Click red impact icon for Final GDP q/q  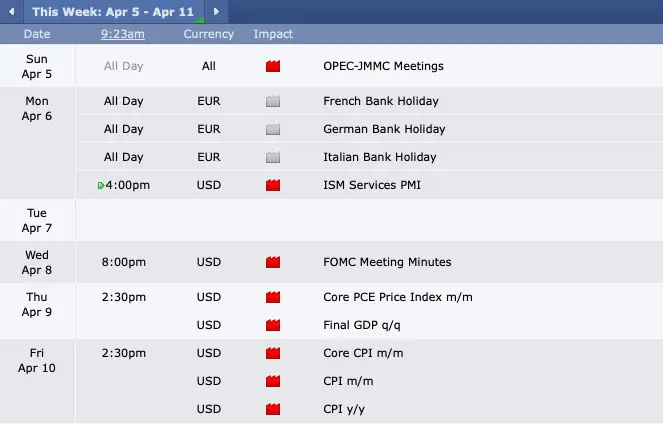273,325
